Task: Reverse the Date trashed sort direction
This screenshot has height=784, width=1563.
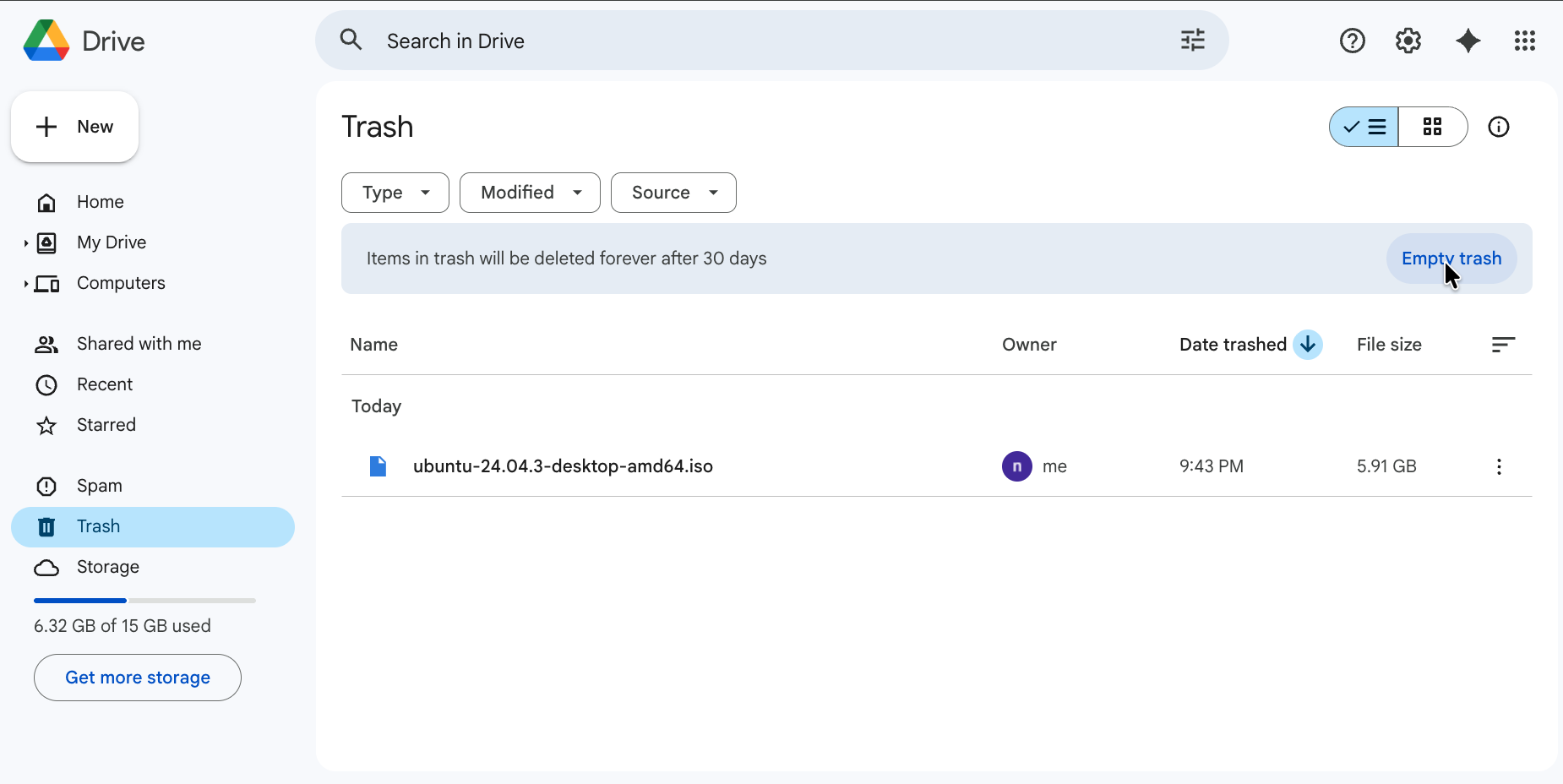Action: click(1307, 345)
